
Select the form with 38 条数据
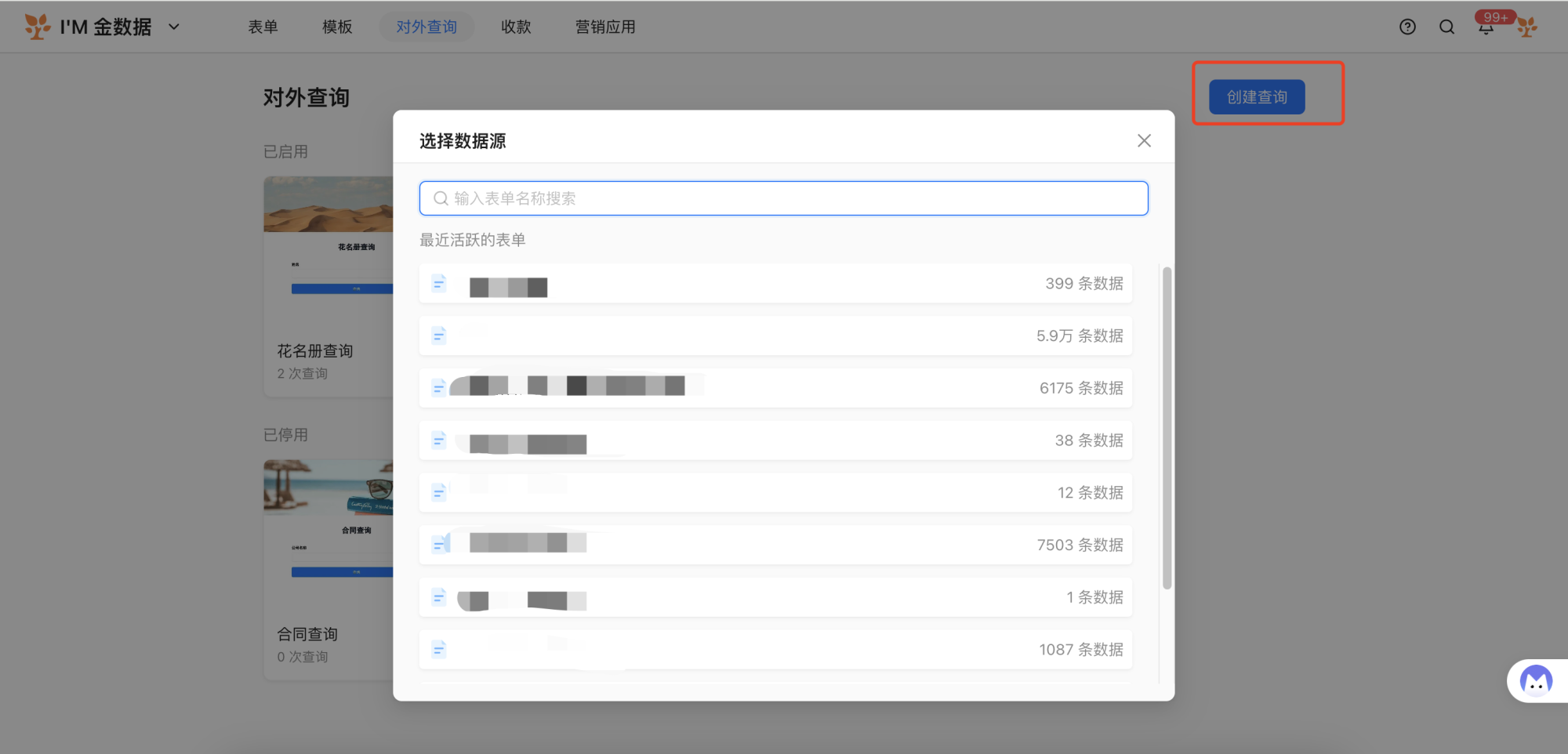[775, 440]
